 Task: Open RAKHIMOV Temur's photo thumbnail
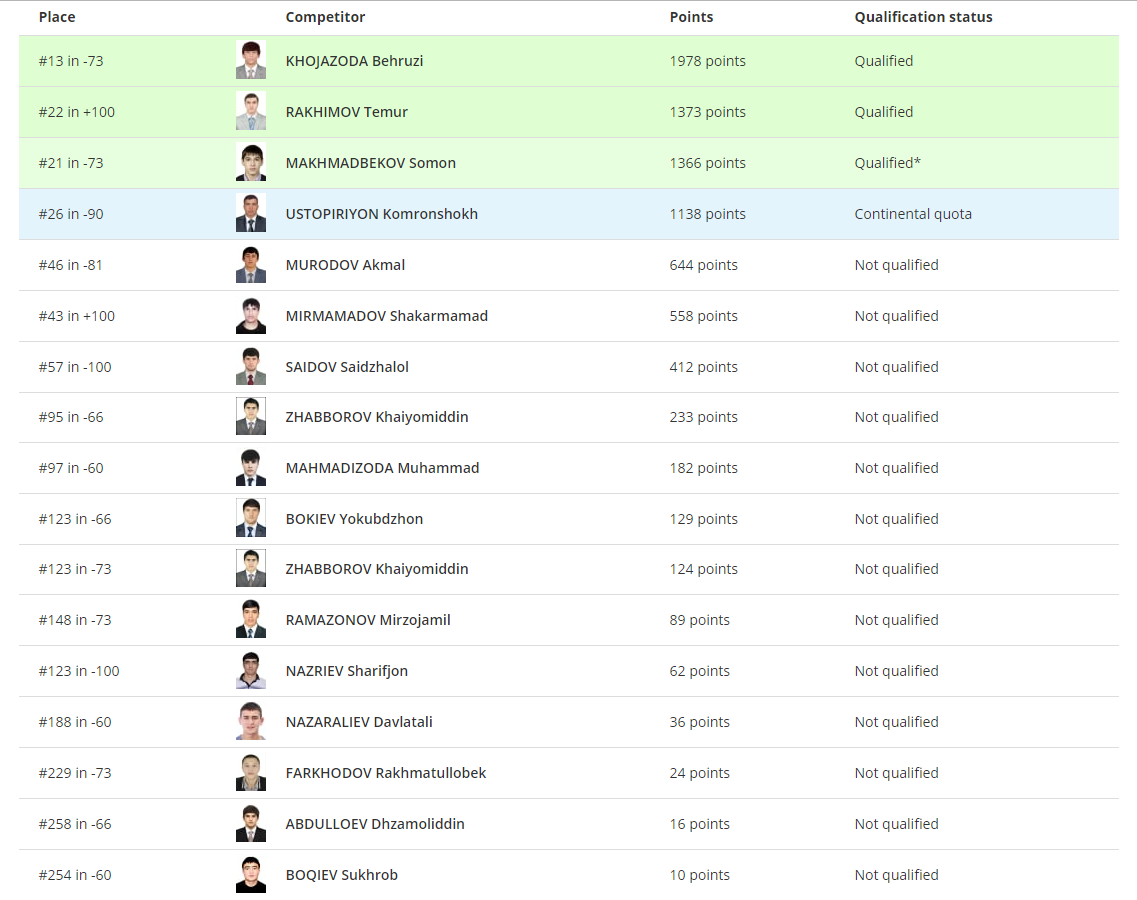251,112
